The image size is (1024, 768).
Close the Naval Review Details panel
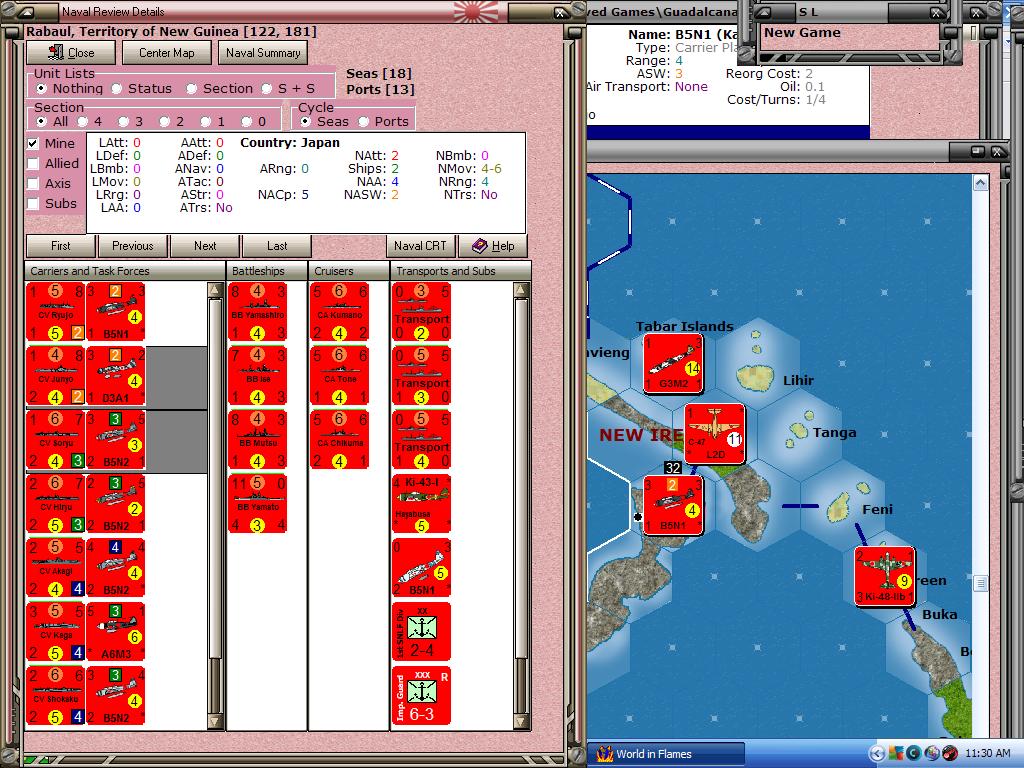pyautogui.click(x=71, y=53)
